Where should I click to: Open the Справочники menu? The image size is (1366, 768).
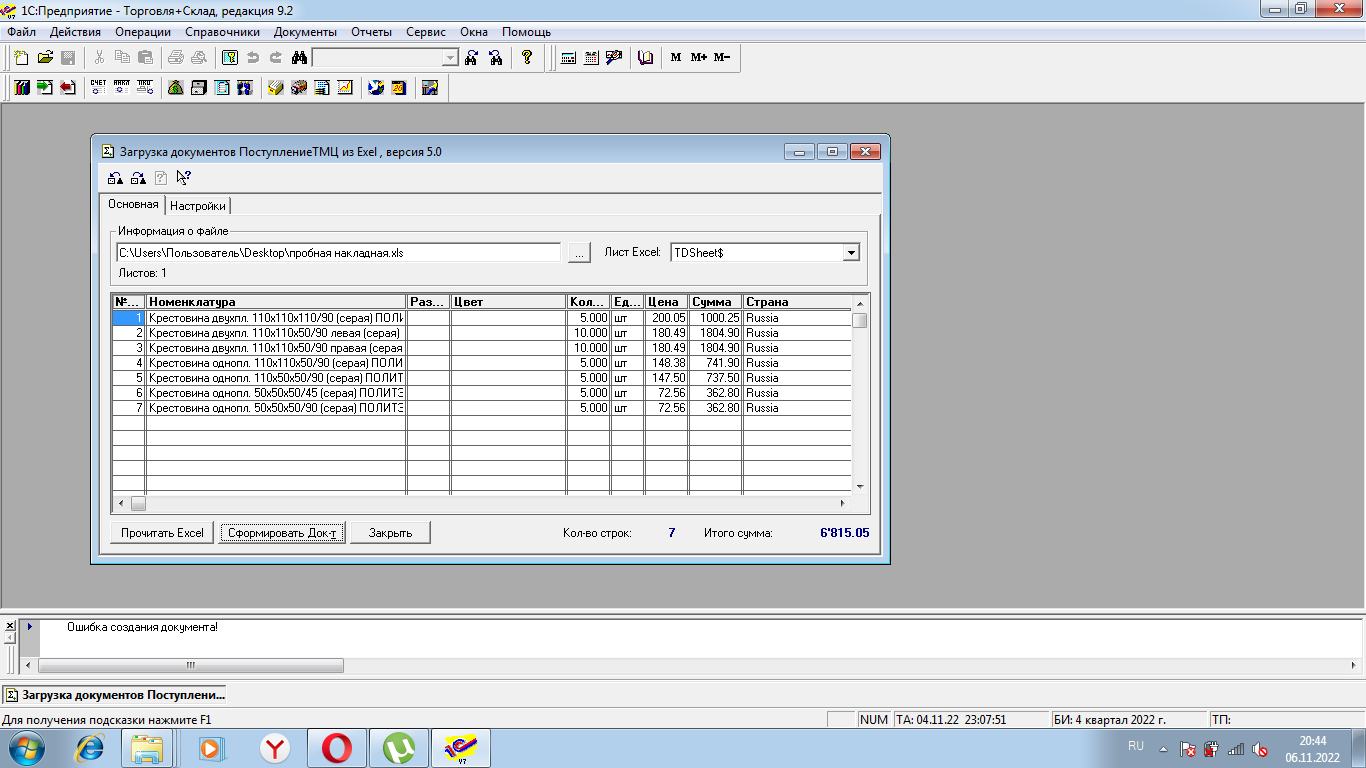tap(223, 32)
